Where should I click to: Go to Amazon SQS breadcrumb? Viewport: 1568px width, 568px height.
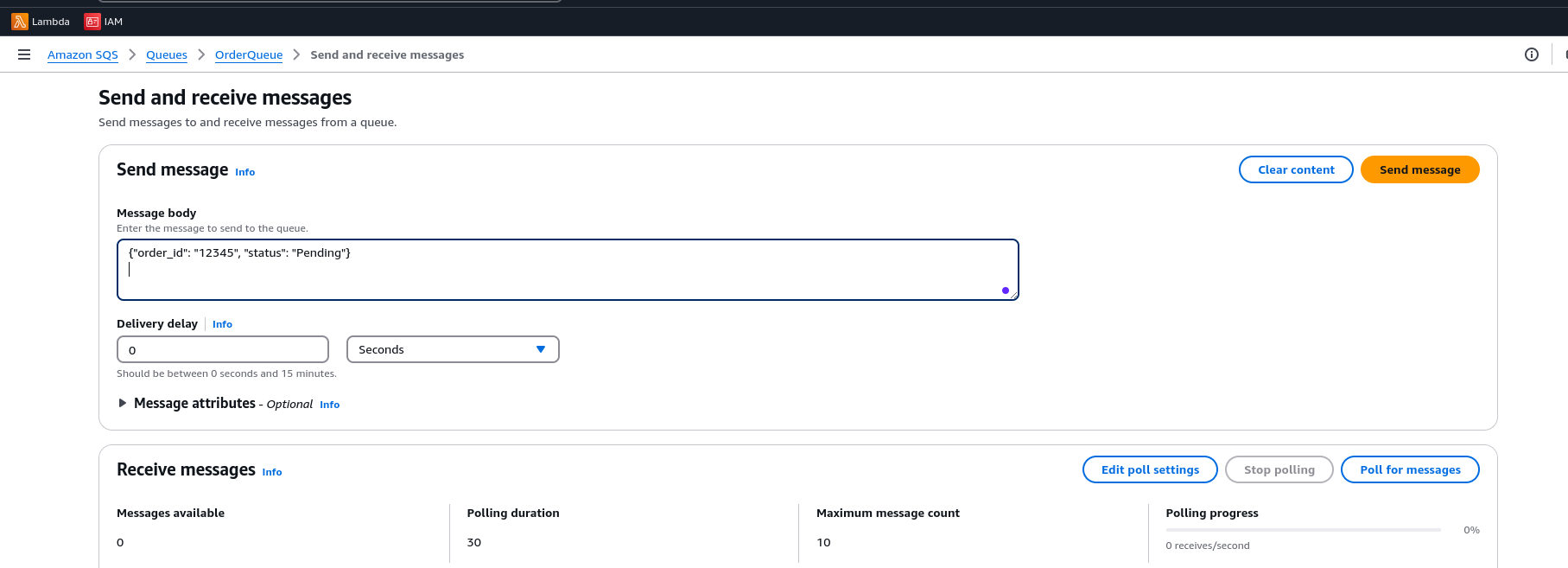83,54
